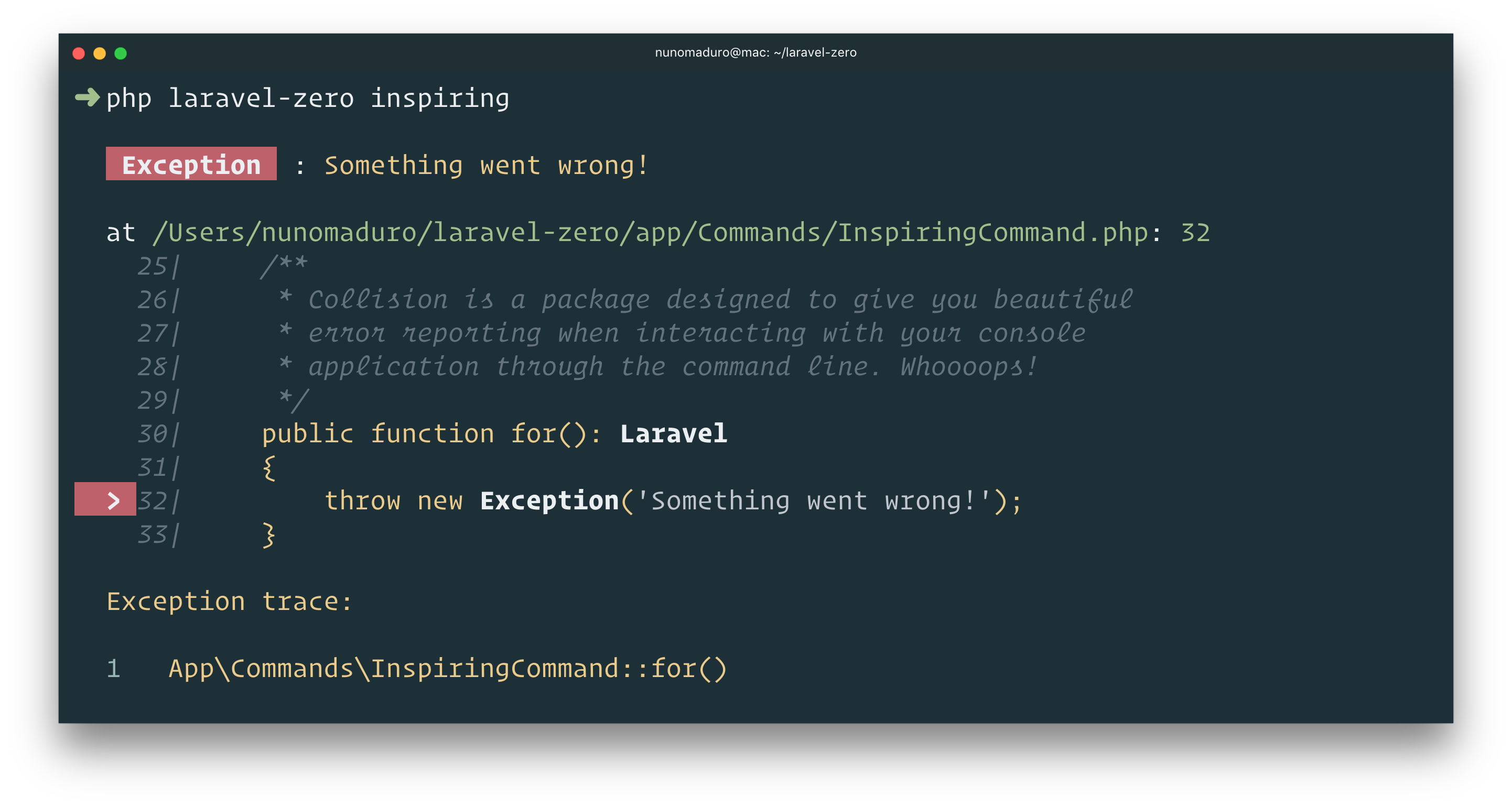The image size is (1512, 807).
Task: Click the yellow traffic light button
Action: tap(99, 53)
